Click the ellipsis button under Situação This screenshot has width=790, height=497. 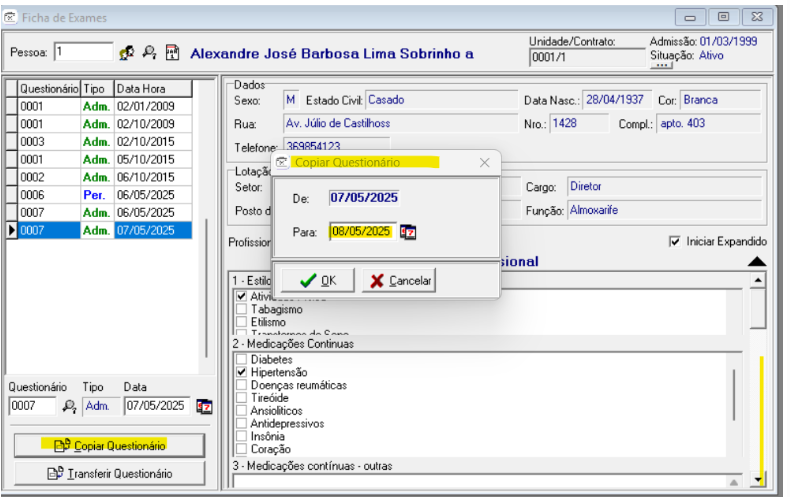[661, 67]
